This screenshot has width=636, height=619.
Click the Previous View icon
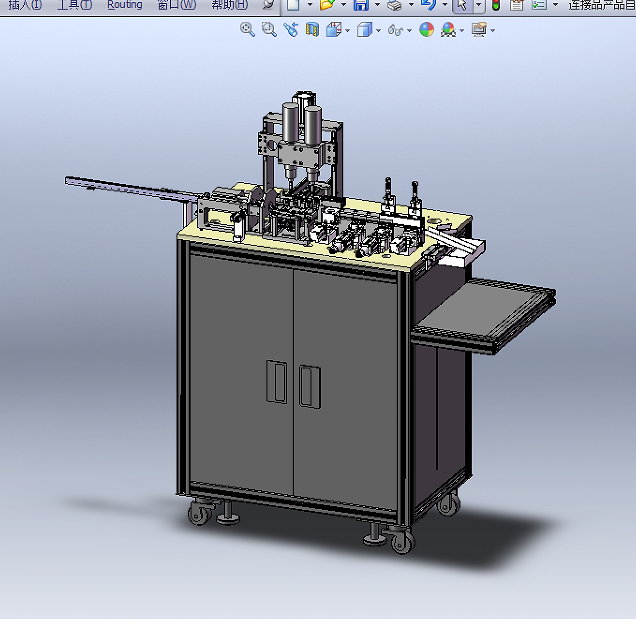coord(290,30)
